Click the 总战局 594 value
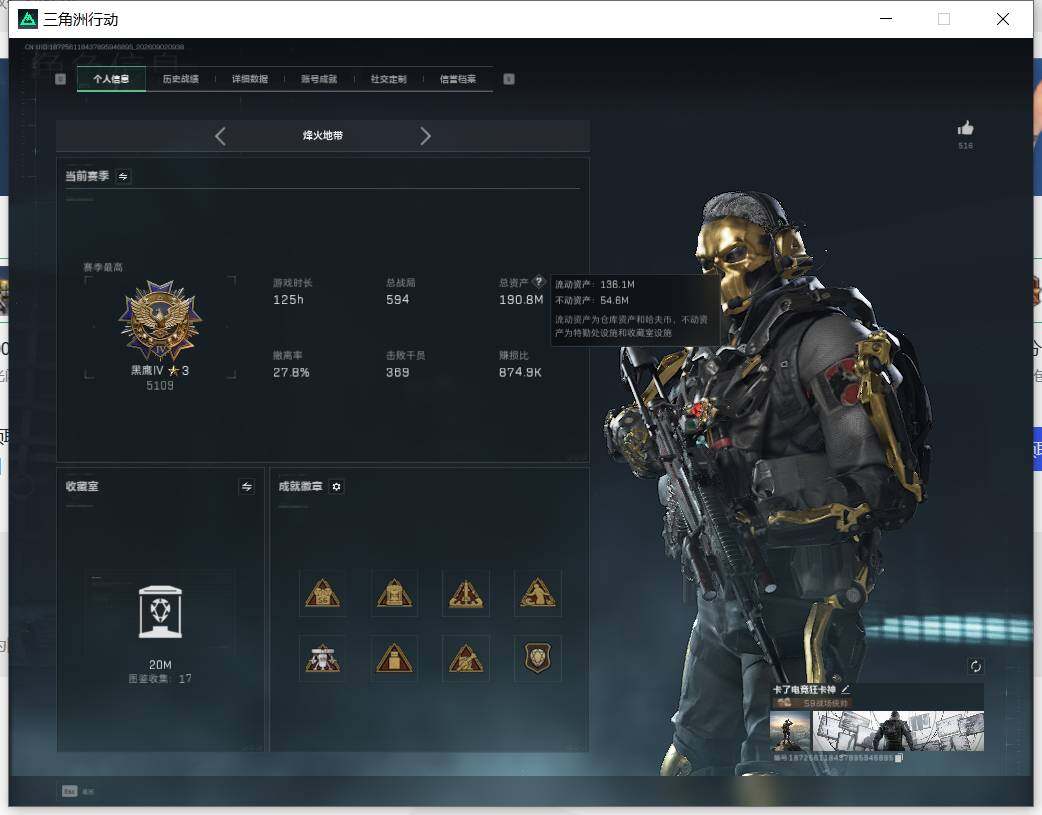The width and height of the screenshot is (1042, 815). pos(397,300)
